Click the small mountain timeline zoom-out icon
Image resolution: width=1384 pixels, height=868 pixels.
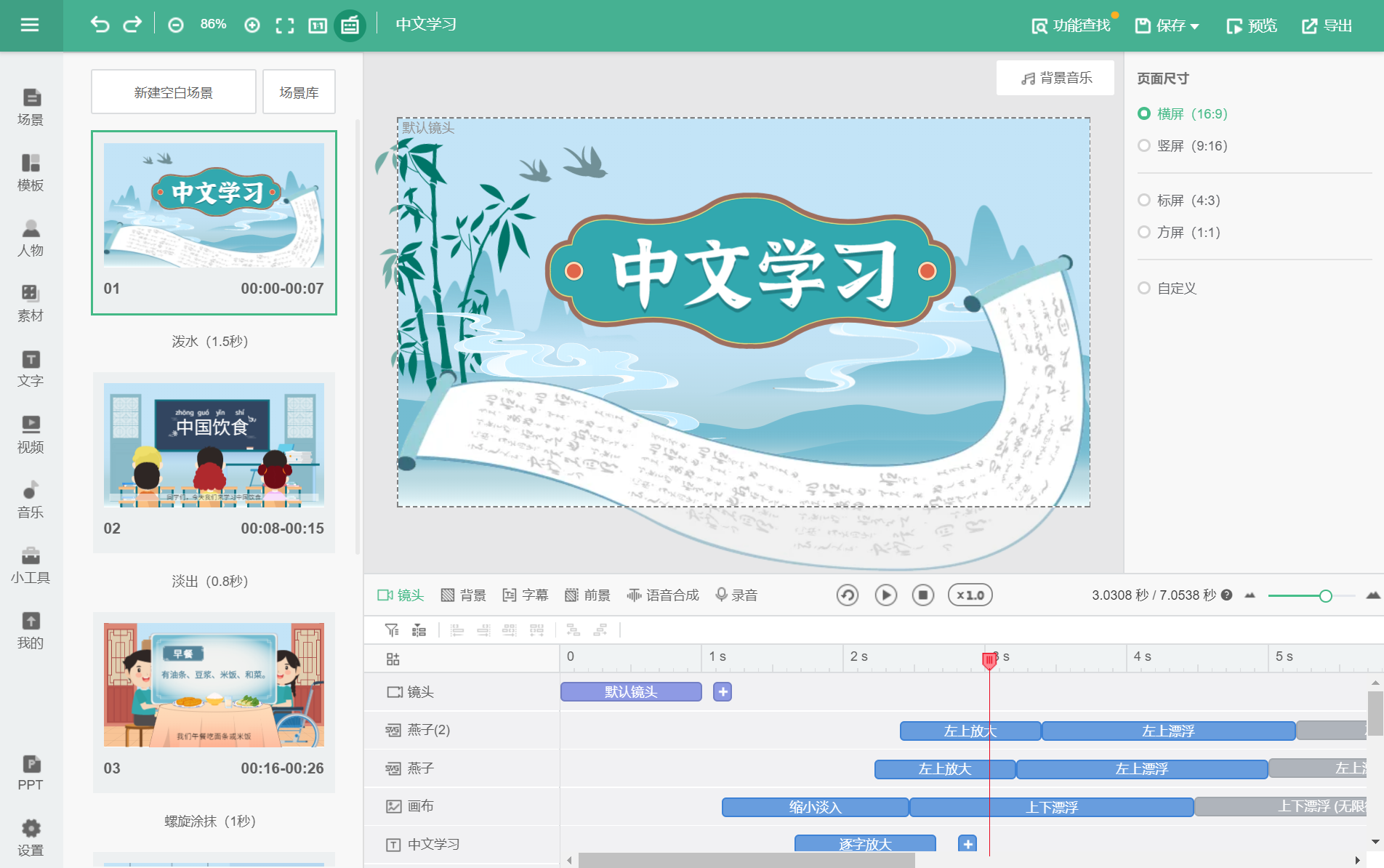(x=1250, y=595)
